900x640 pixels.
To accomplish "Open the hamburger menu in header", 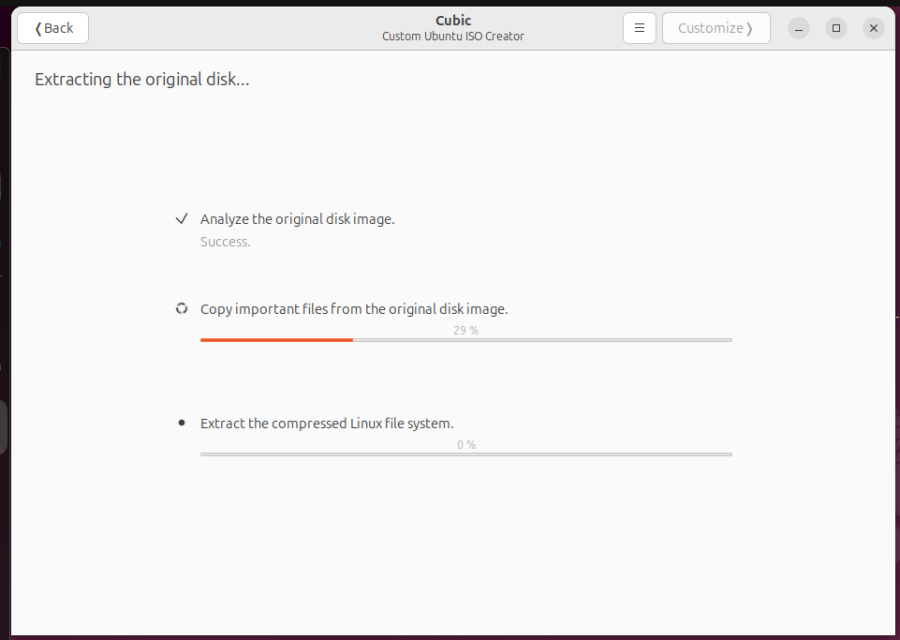I will tap(639, 28).
